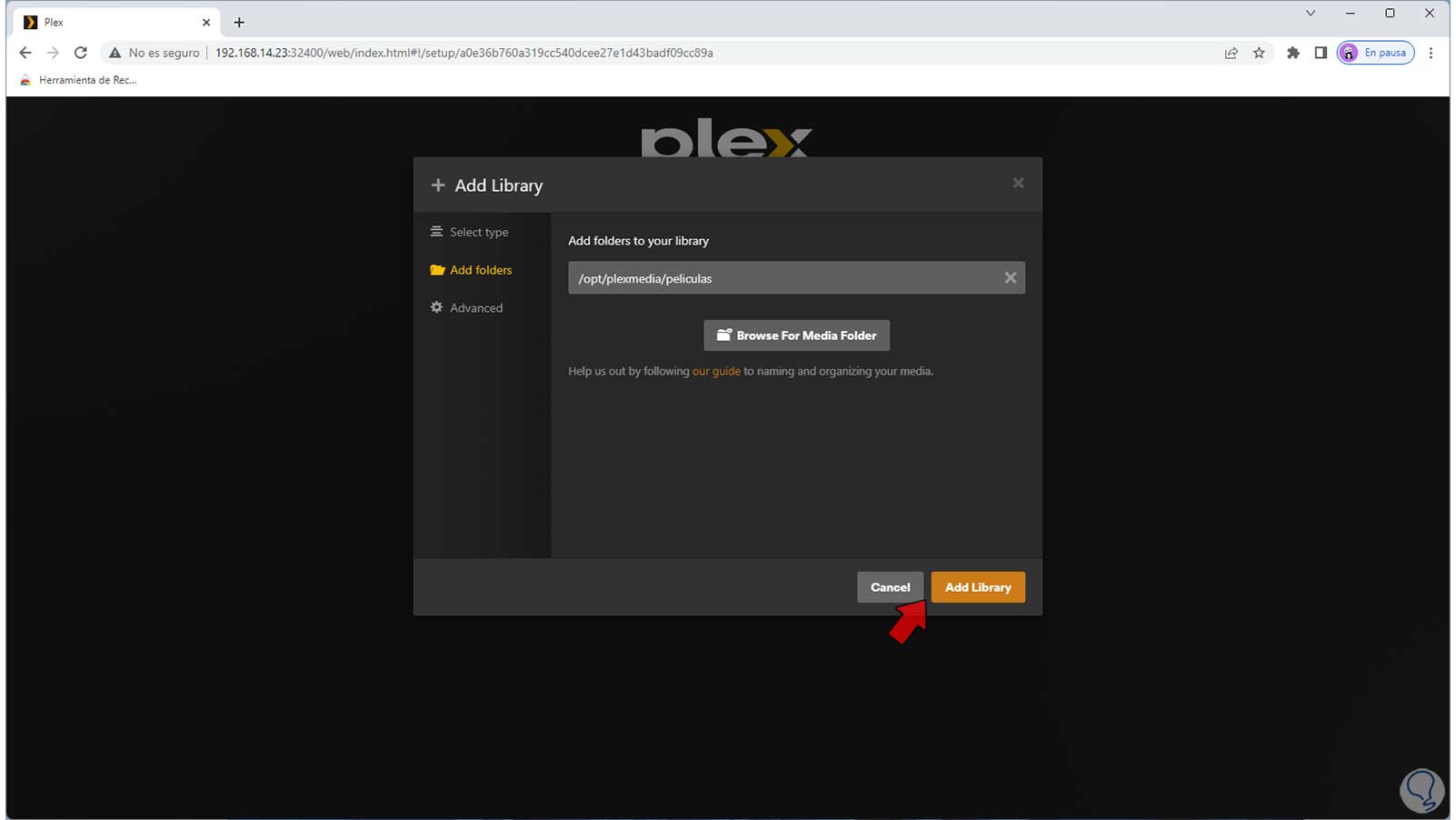This screenshot has height=820, width=1456.
Task: Go forward in browser history
Action: (x=53, y=53)
